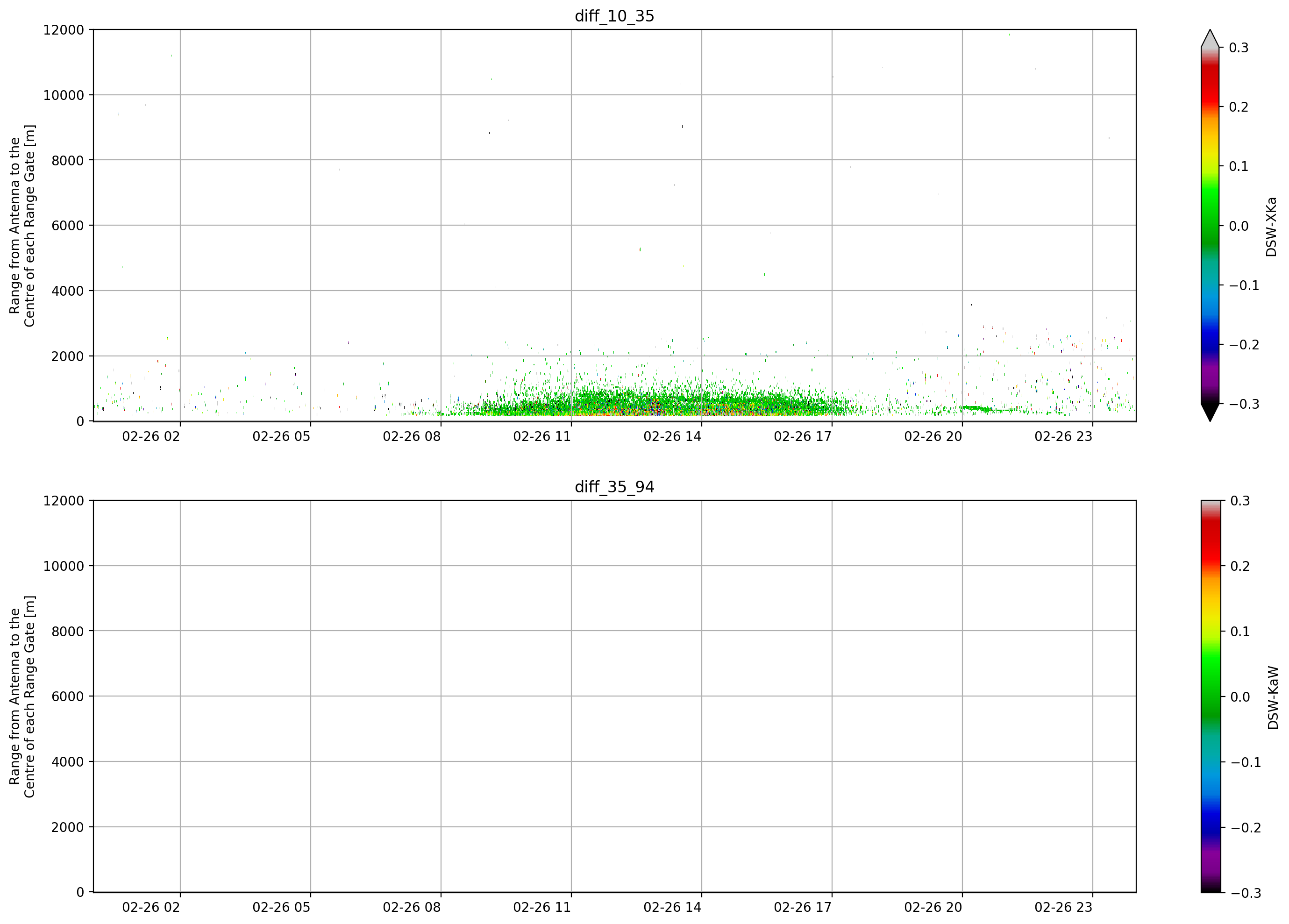Click the 02-26 08 x-tick under diff_10_35 plot
1289x924 pixels.
412,436
